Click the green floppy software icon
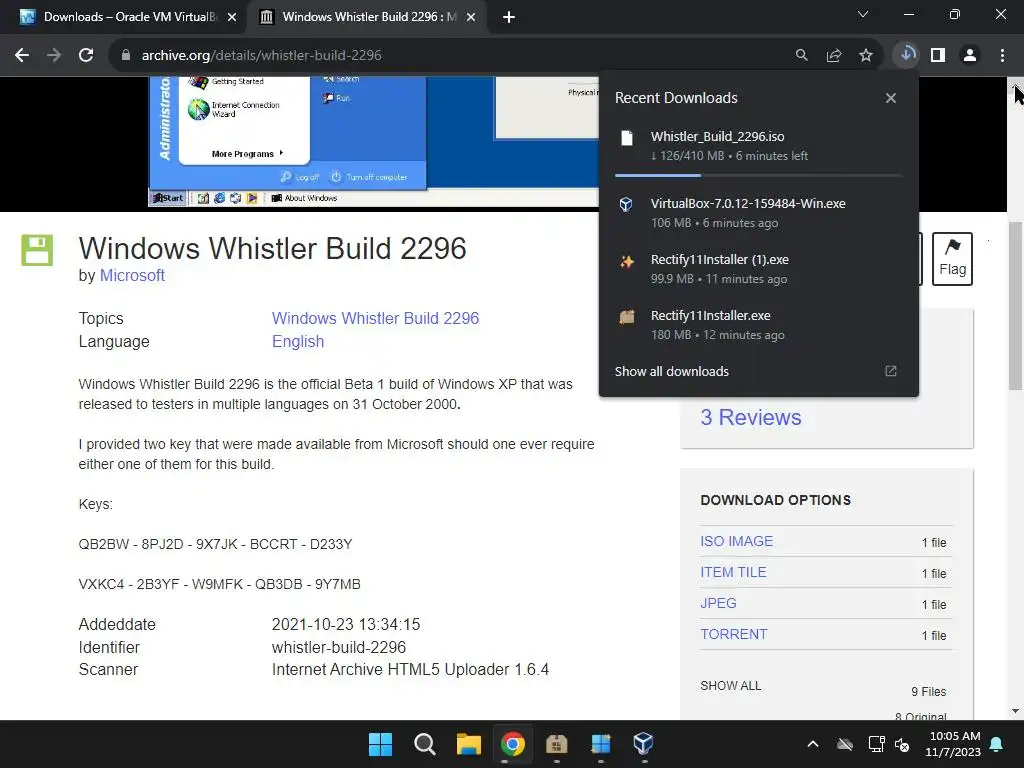1024x768 pixels. tap(37, 250)
